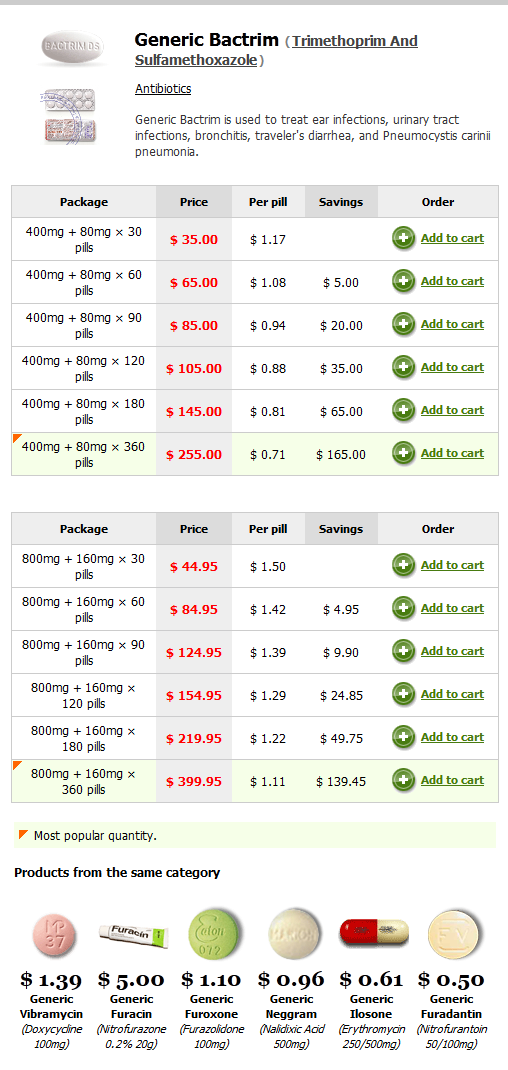508x1070 pixels.
Task: Add to cart link for $ 145.00 package
Action: point(452,410)
